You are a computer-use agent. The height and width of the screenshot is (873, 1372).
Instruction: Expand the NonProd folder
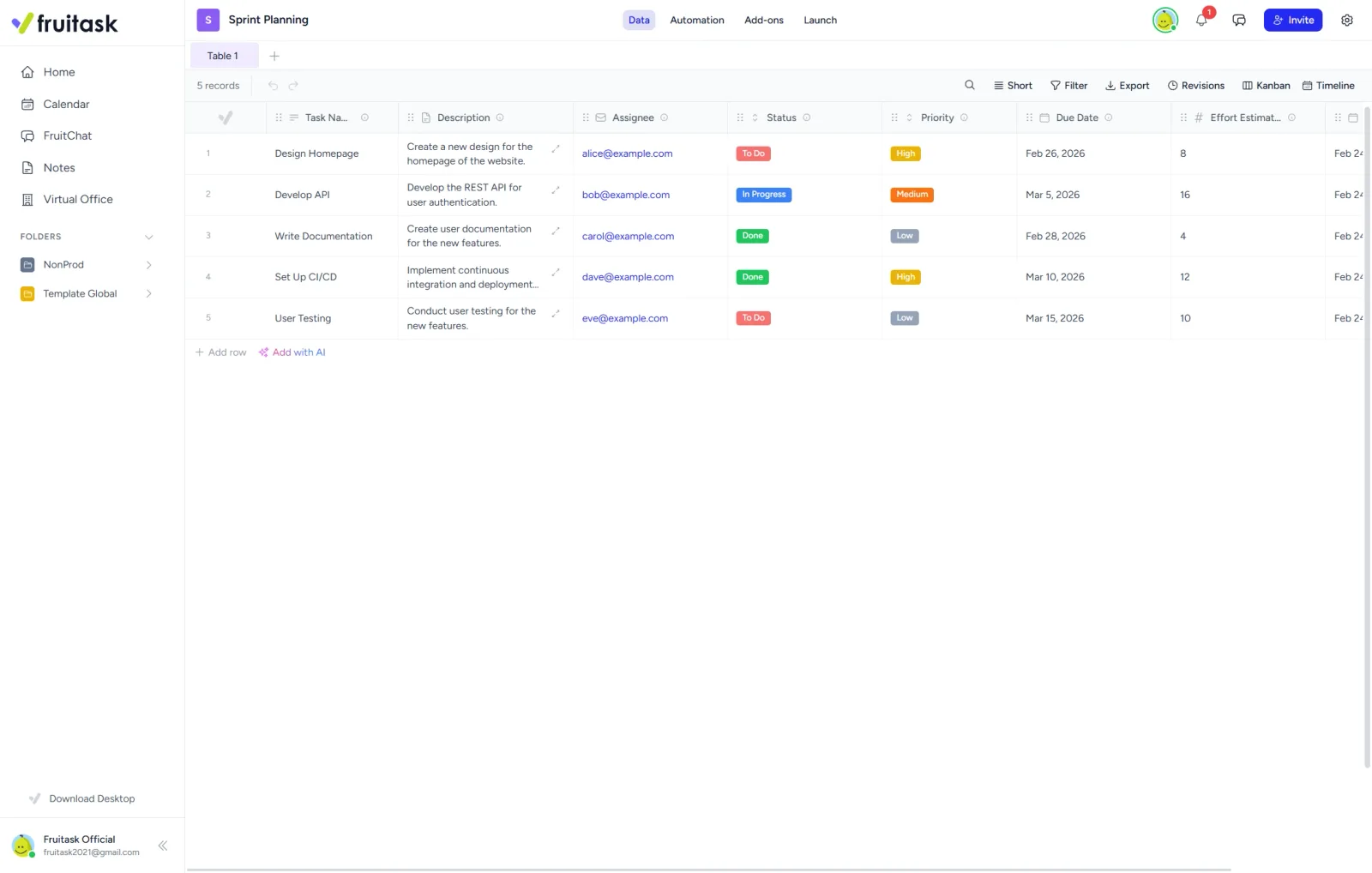[149, 265]
